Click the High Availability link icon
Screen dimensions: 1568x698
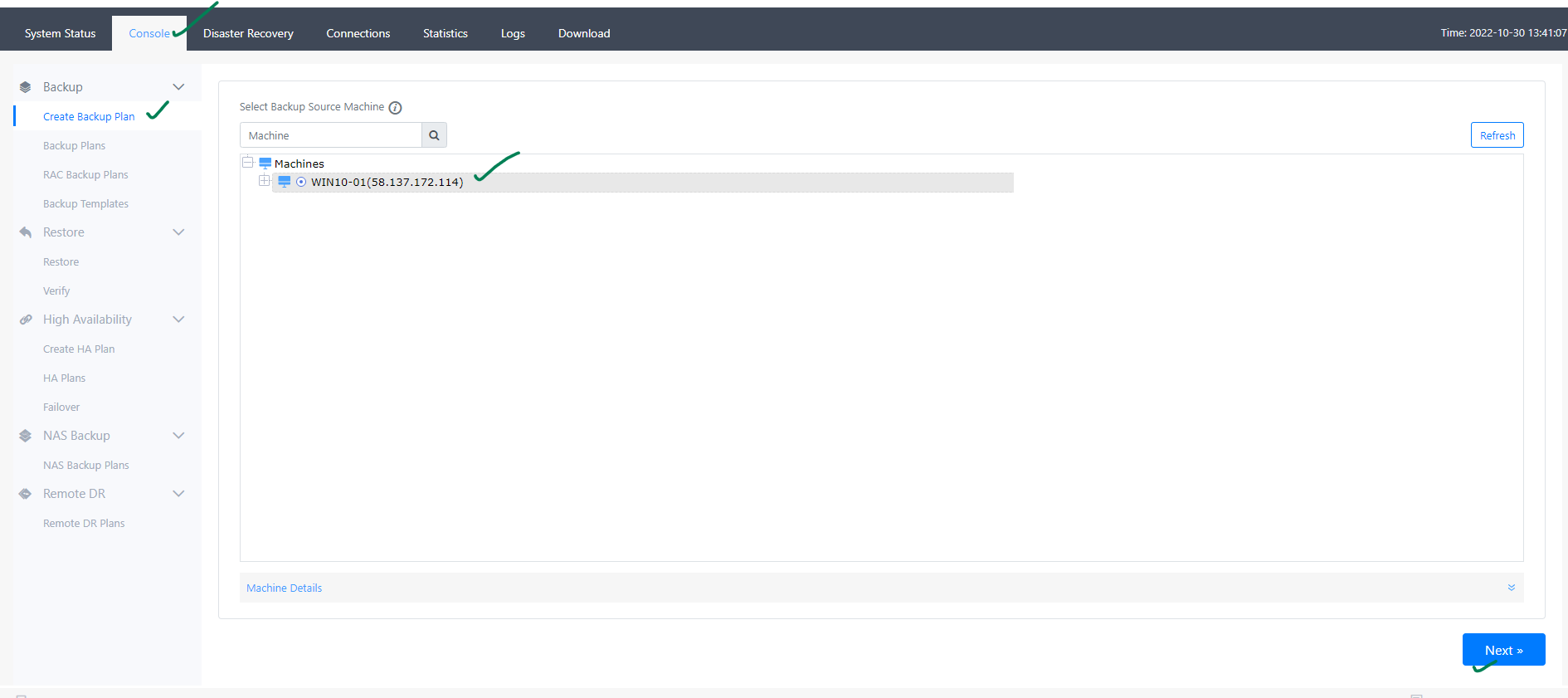pos(25,320)
